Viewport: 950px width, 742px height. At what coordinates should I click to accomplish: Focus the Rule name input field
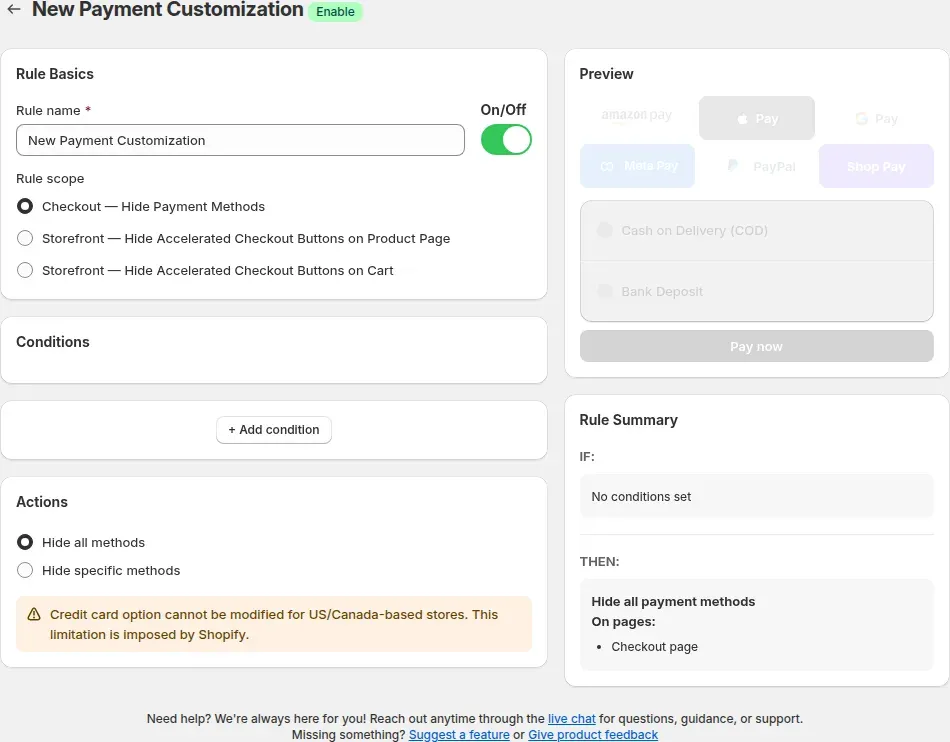(x=241, y=140)
